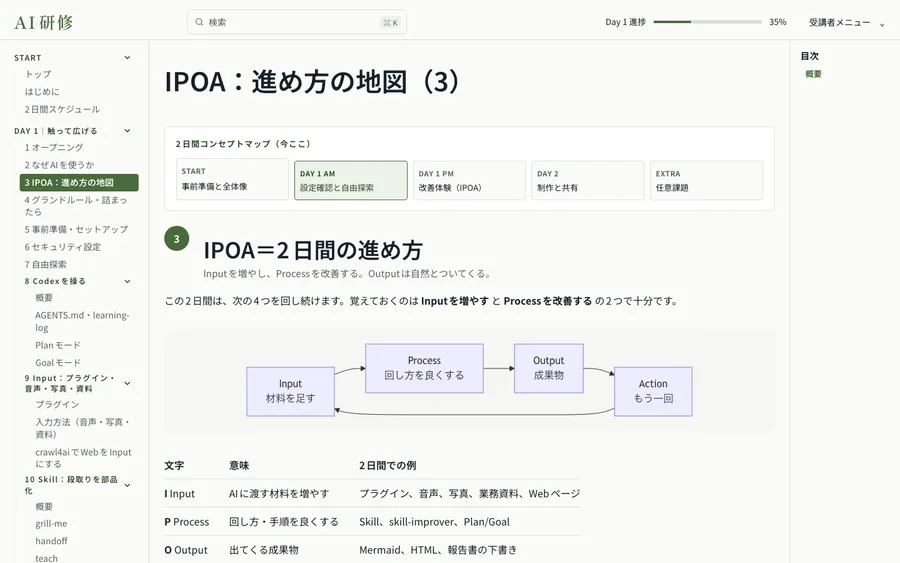Select the START concept map card
This screenshot has height=563, width=900.
pyautogui.click(x=232, y=180)
